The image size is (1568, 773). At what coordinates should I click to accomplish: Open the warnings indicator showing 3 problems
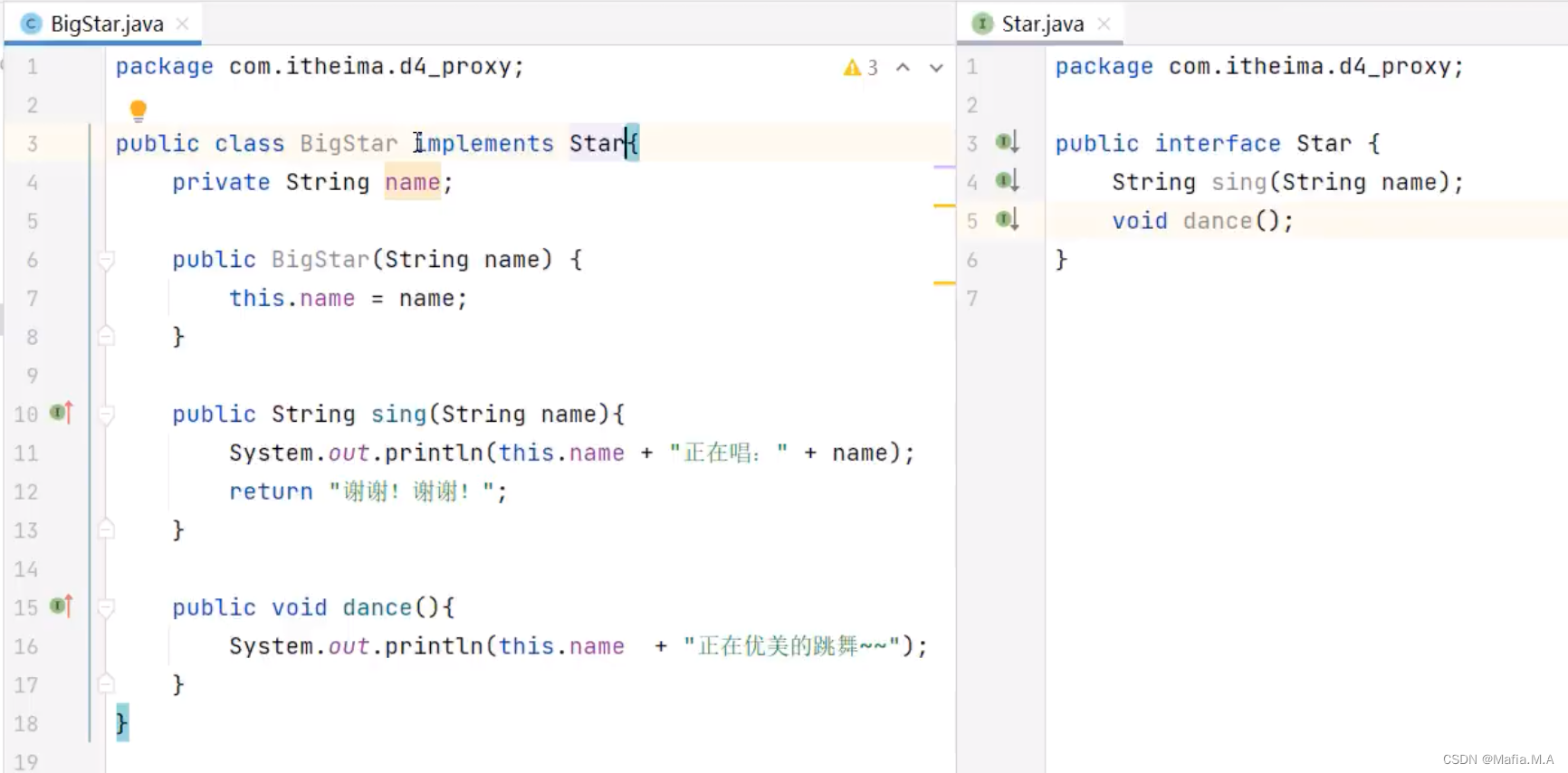tap(861, 68)
